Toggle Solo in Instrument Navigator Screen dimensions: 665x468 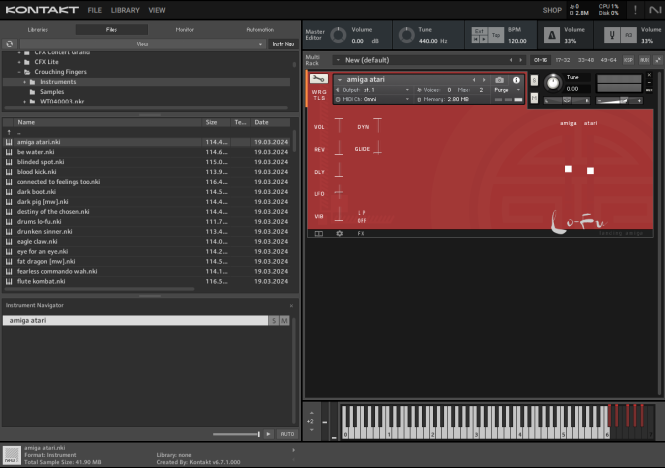click(x=274, y=321)
